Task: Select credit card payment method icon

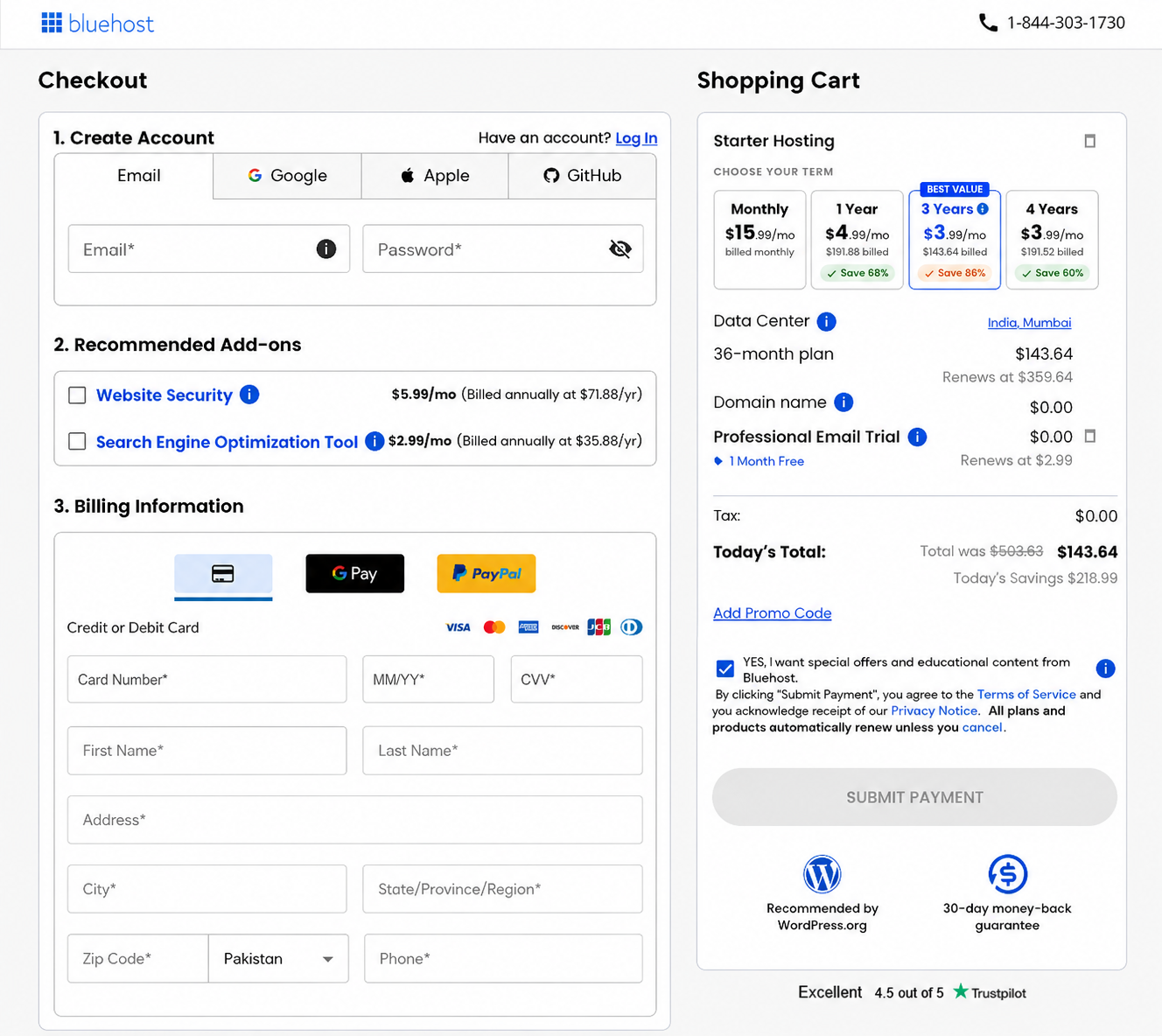Action: click(223, 574)
